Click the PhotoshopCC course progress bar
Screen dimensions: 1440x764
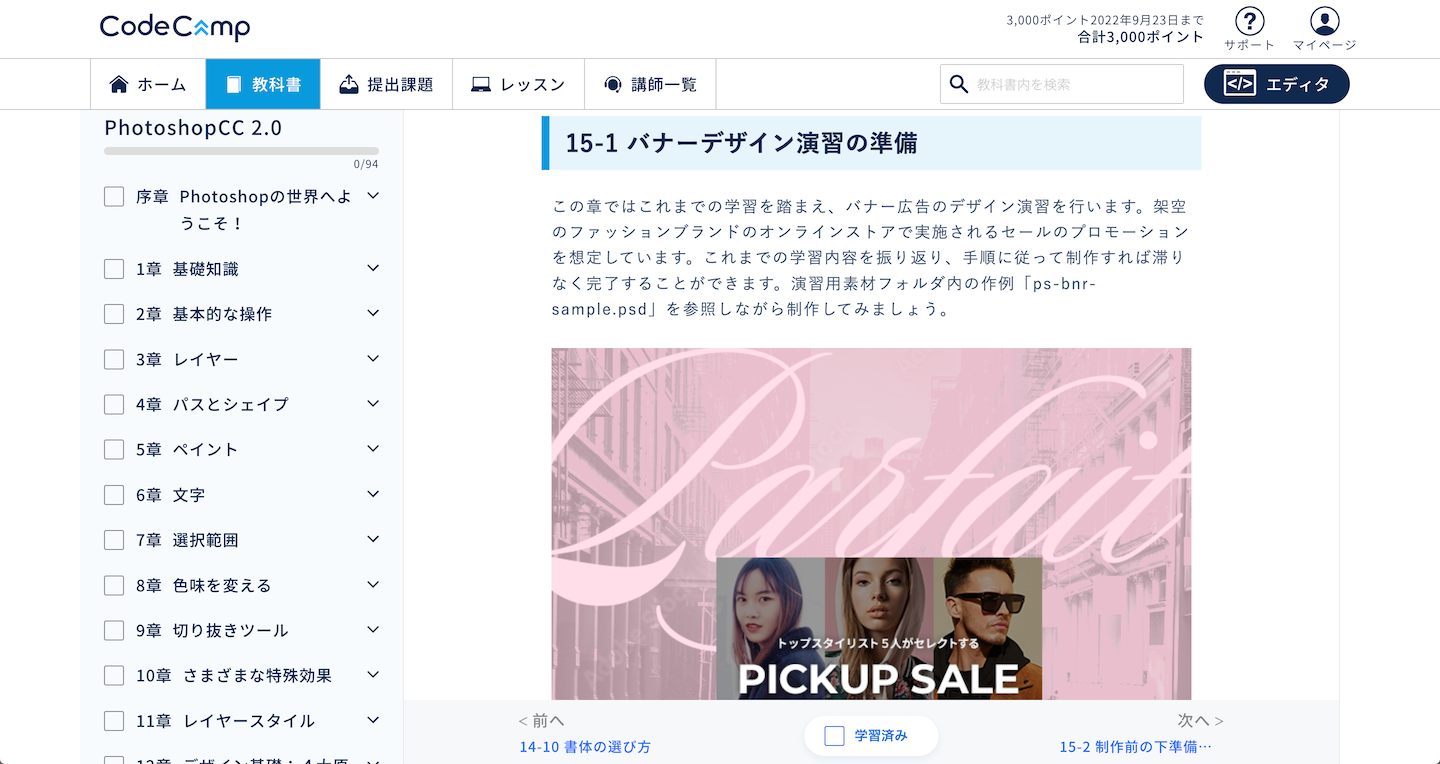click(240, 150)
